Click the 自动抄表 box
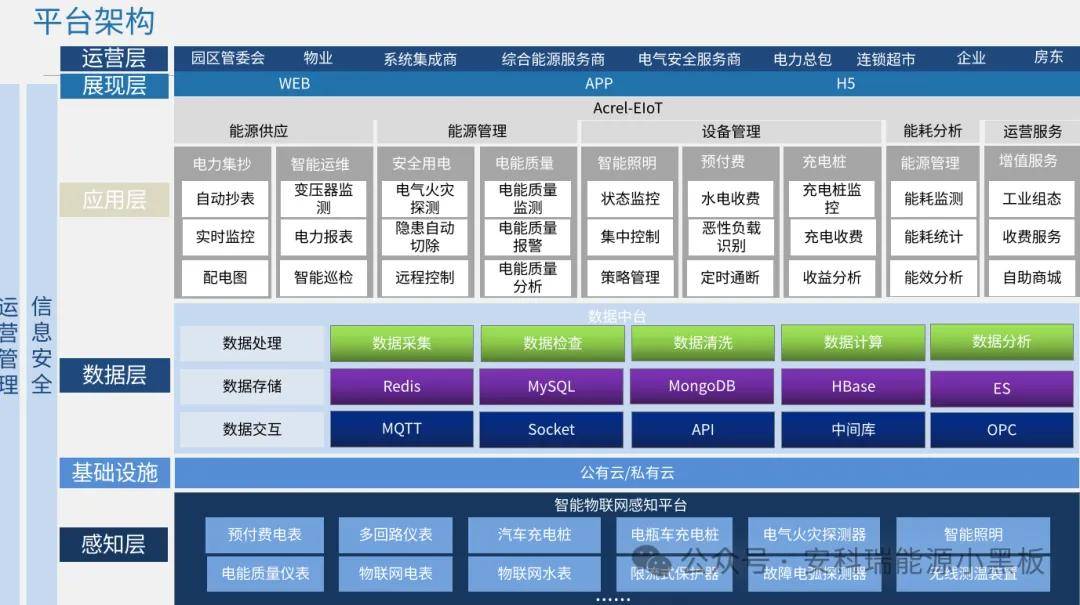1080x605 pixels. point(225,198)
